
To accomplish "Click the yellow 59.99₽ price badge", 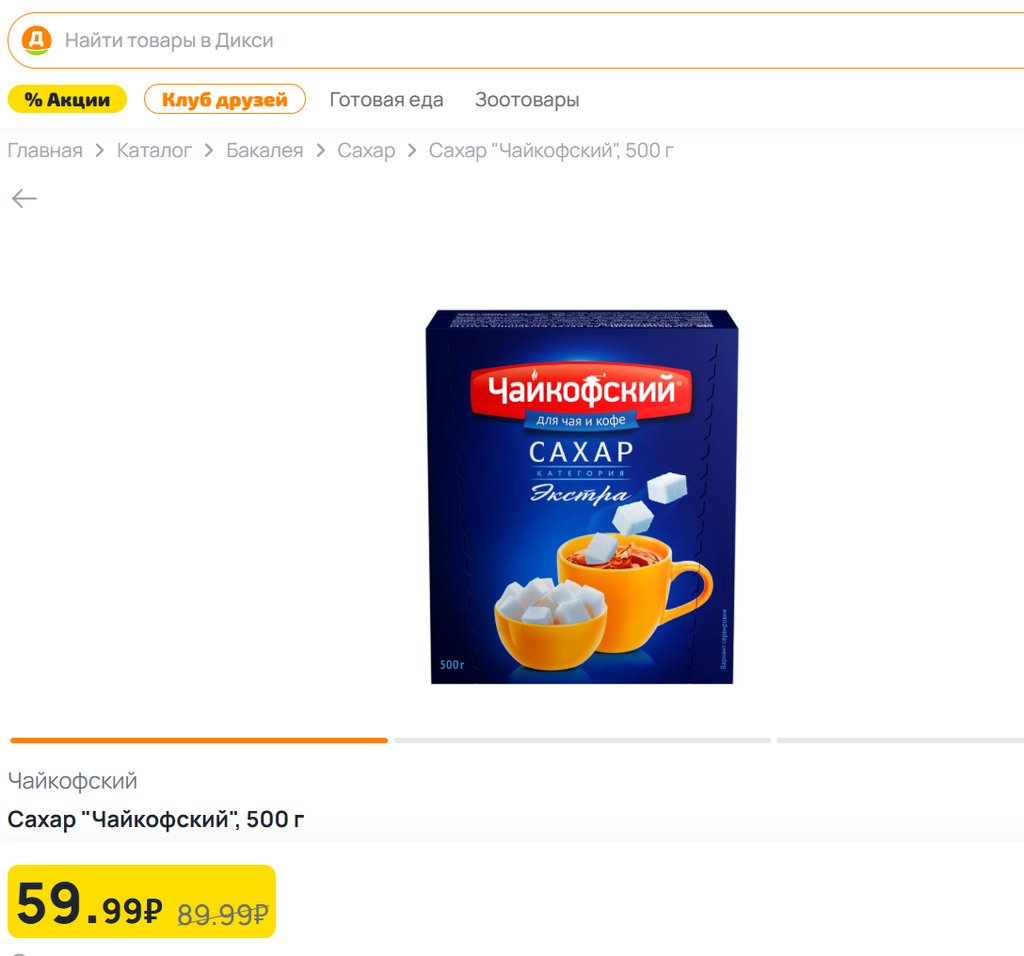I will pos(142,902).
